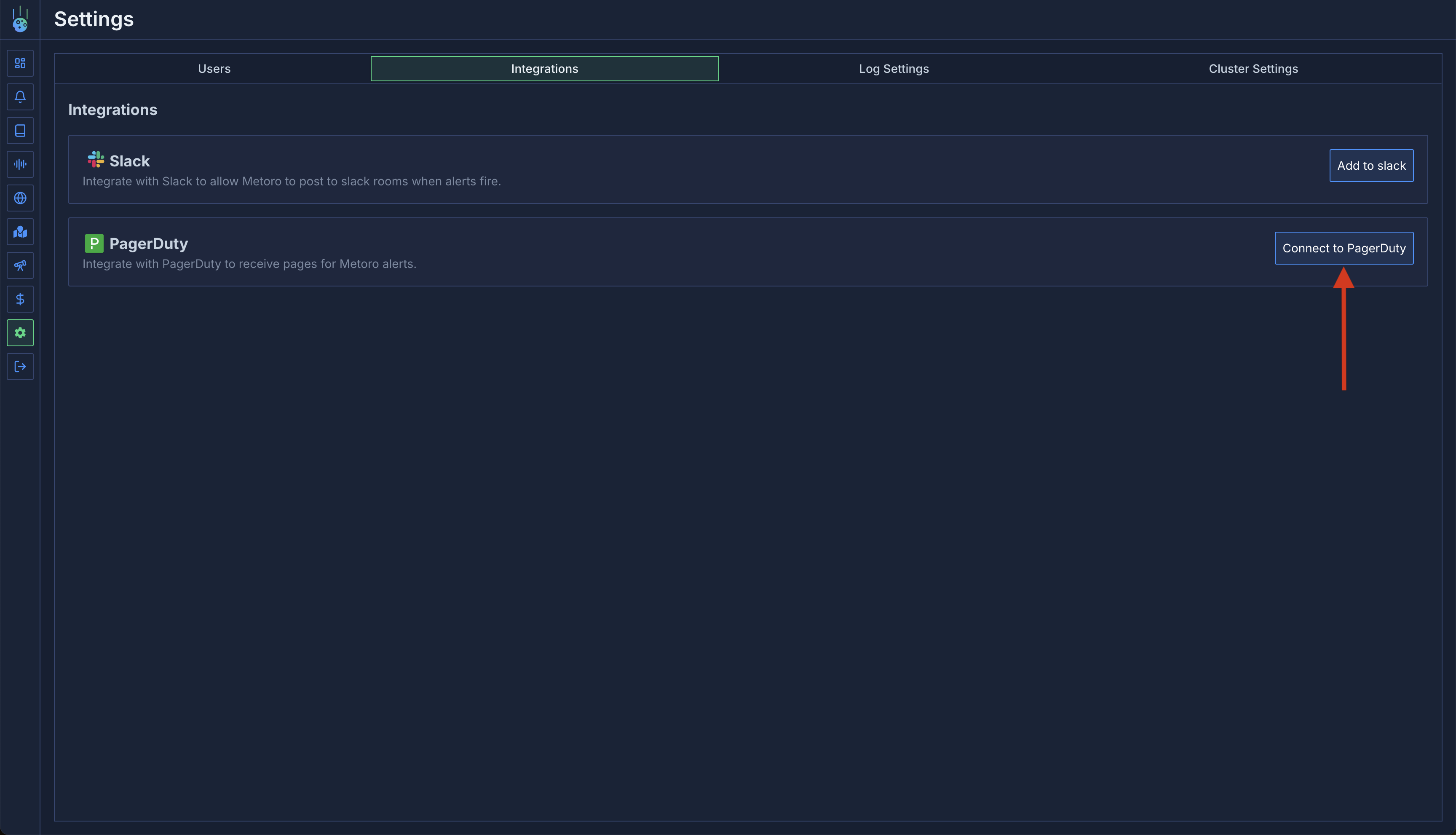1456x835 pixels.
Task: Open the service map icon
Action: (20, 232)
